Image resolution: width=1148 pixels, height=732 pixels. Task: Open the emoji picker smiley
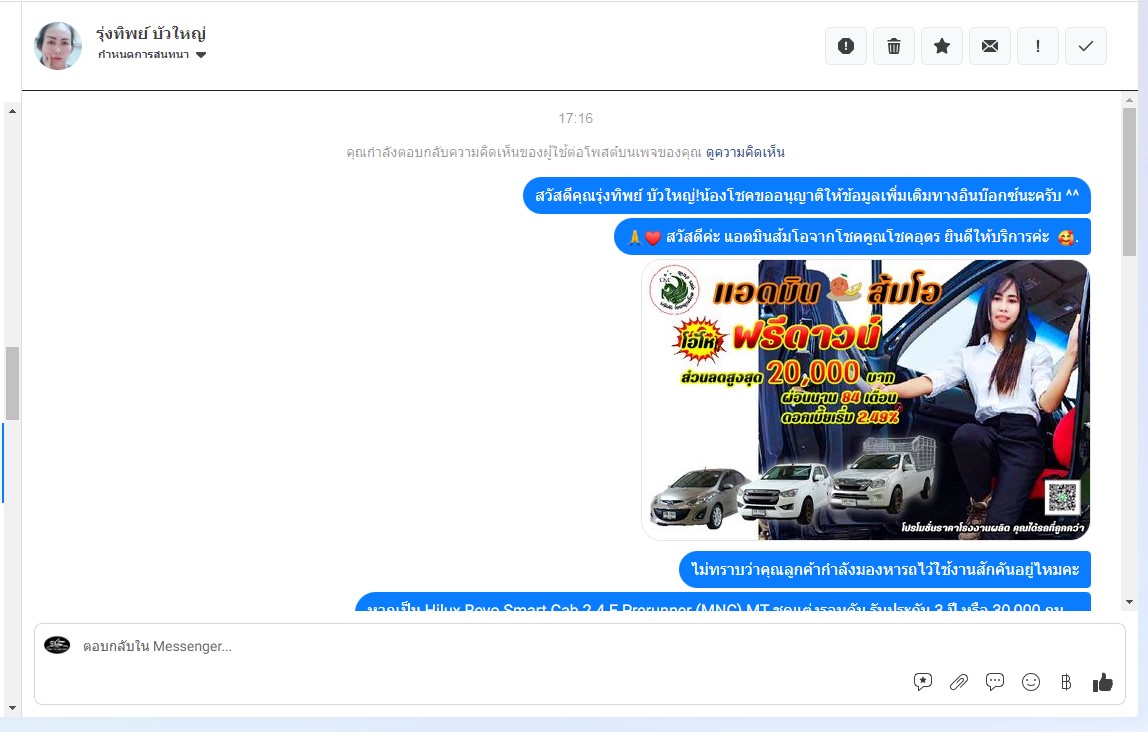(1031, 682)
